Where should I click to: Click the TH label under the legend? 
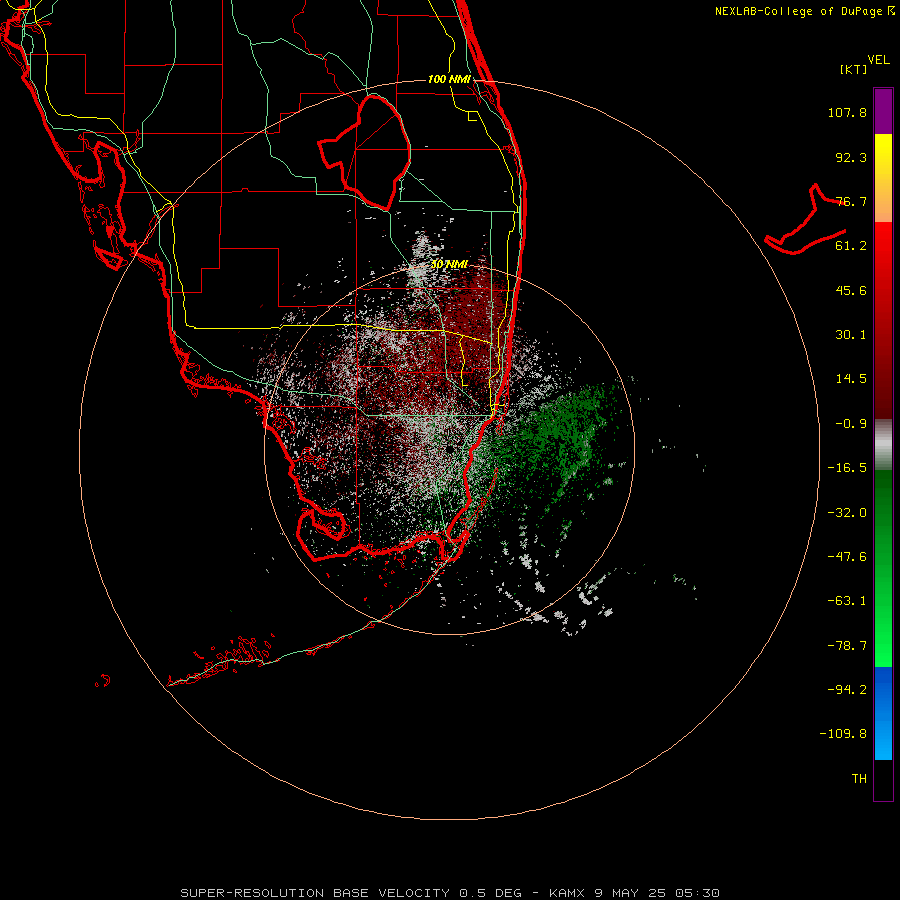859,779
